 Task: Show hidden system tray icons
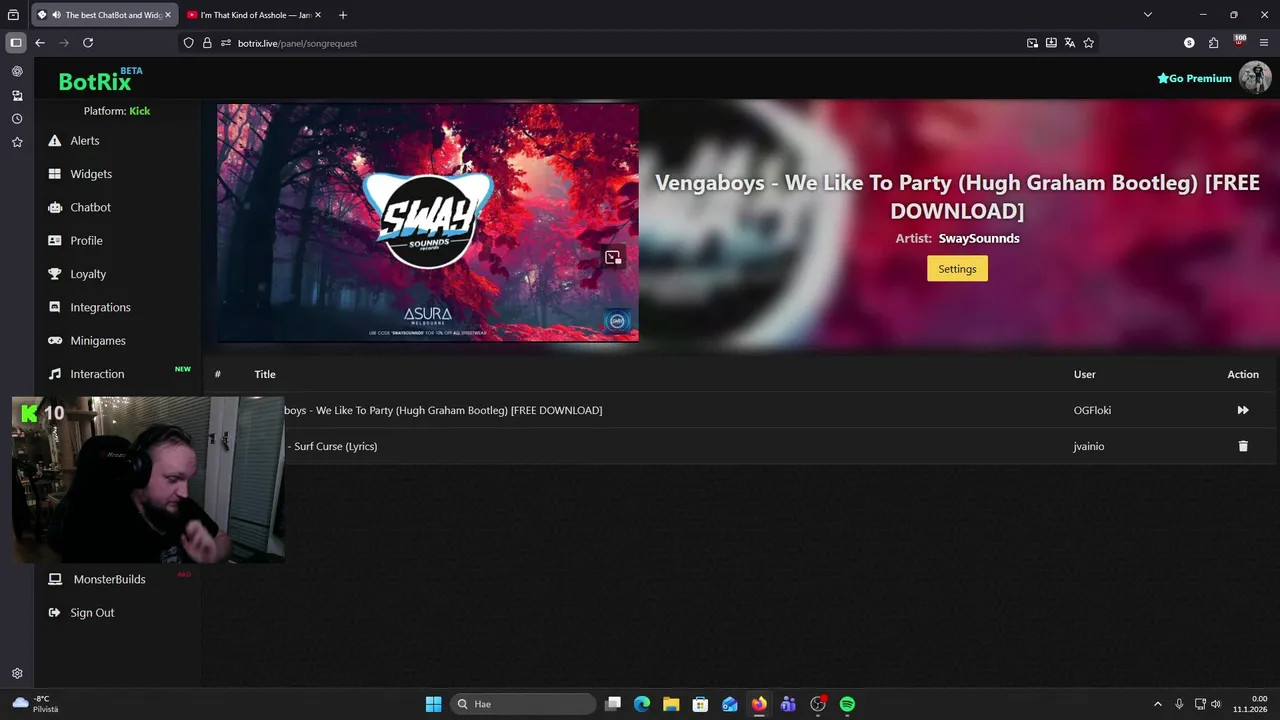1158,704
